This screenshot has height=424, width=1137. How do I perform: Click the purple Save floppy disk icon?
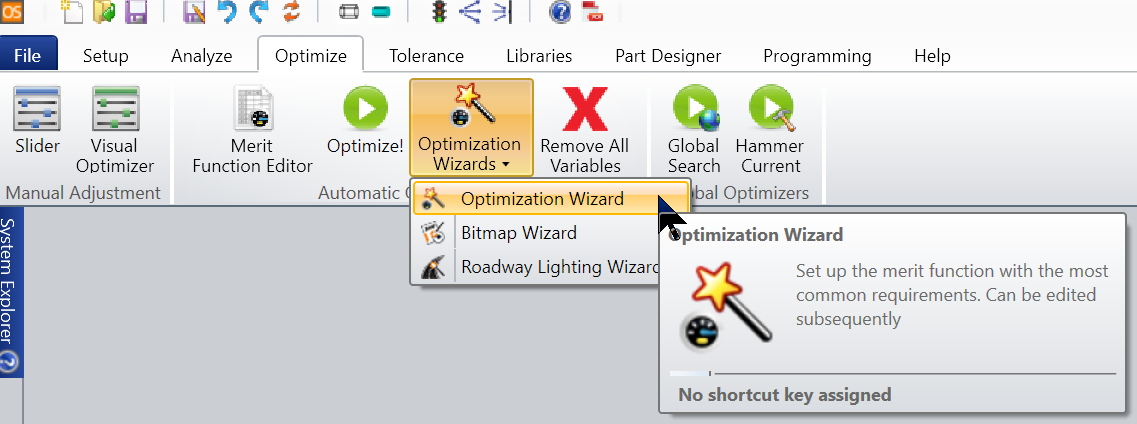click(135, 12)
